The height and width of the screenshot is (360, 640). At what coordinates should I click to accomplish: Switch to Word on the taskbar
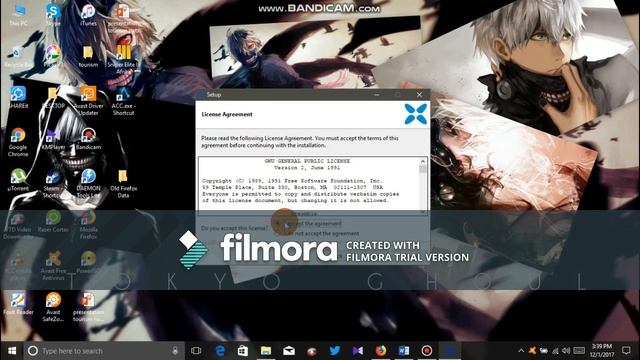[404, 351]
